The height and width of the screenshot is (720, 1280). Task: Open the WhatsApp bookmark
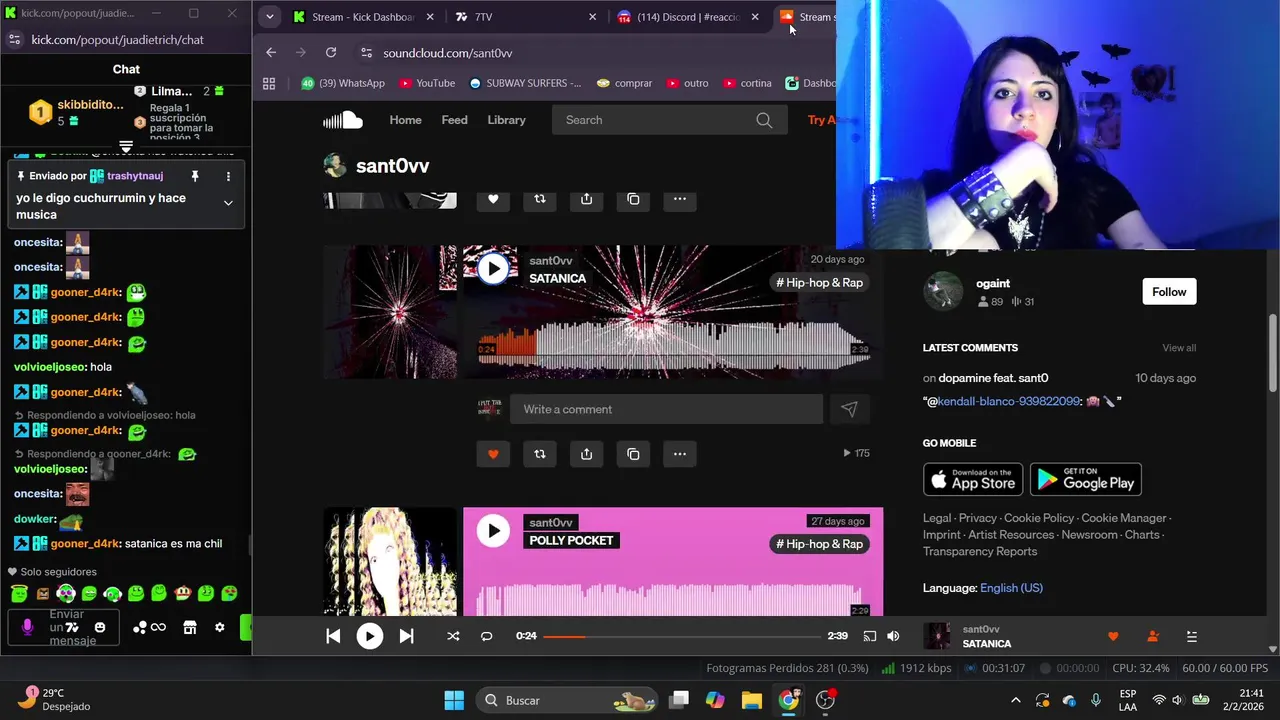(343, 84)
